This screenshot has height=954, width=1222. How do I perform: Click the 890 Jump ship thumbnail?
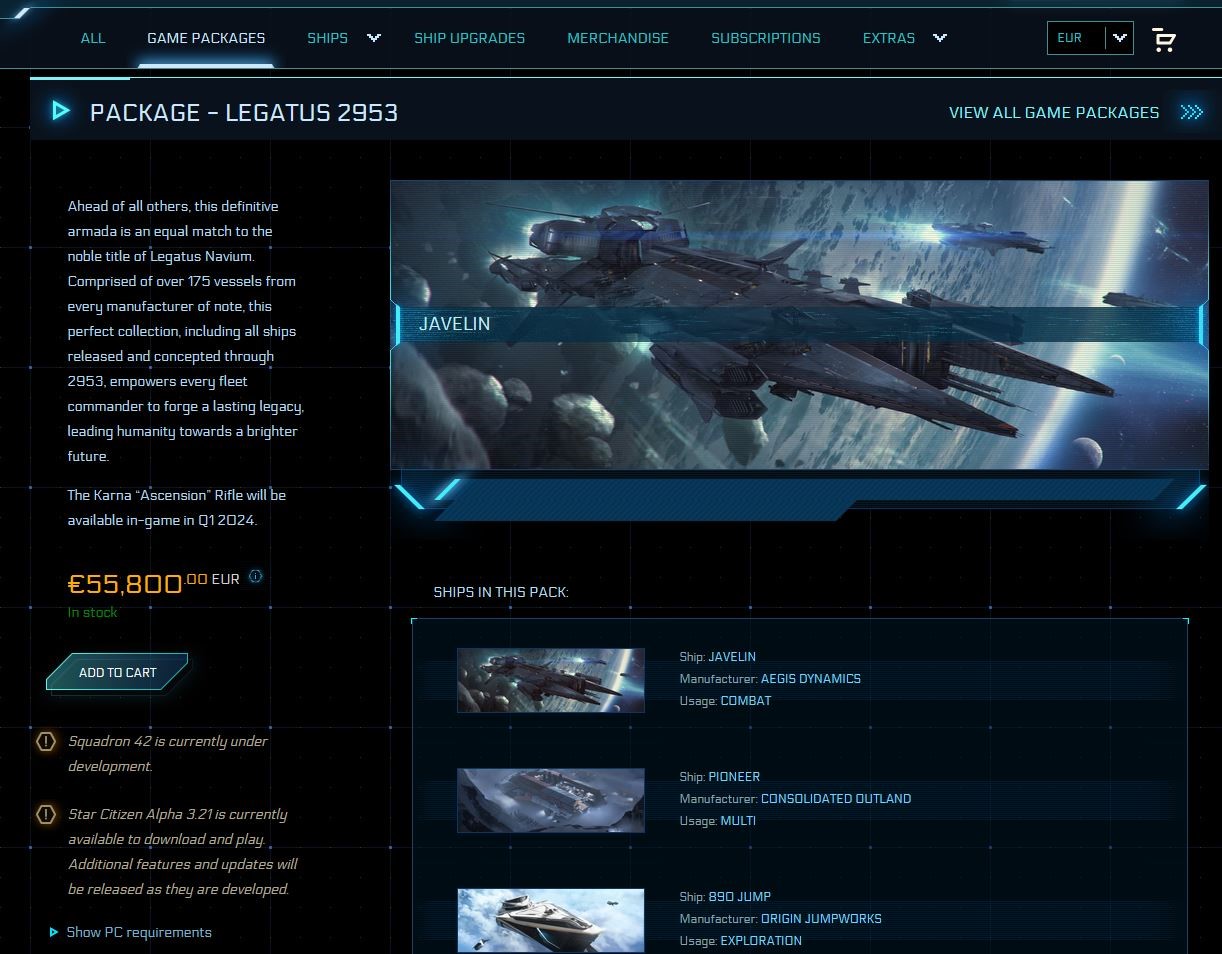pos(551,920)
